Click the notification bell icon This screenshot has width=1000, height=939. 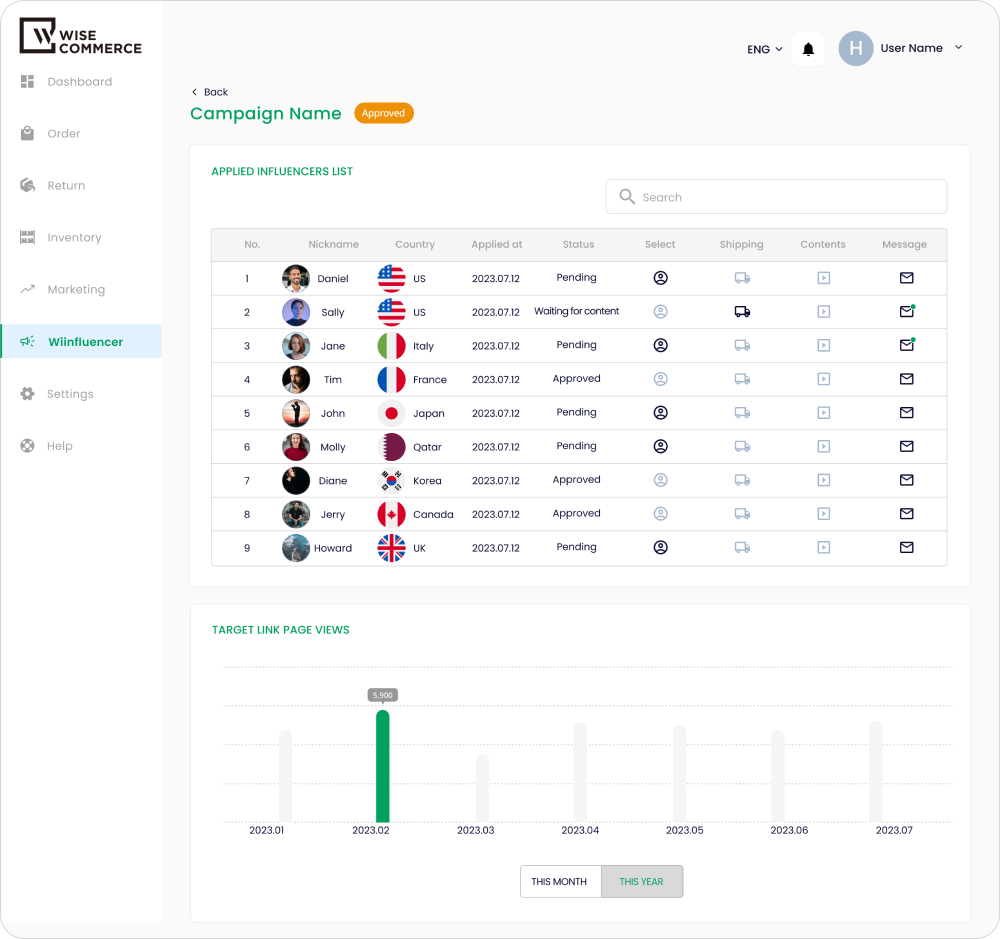(808, 49)
